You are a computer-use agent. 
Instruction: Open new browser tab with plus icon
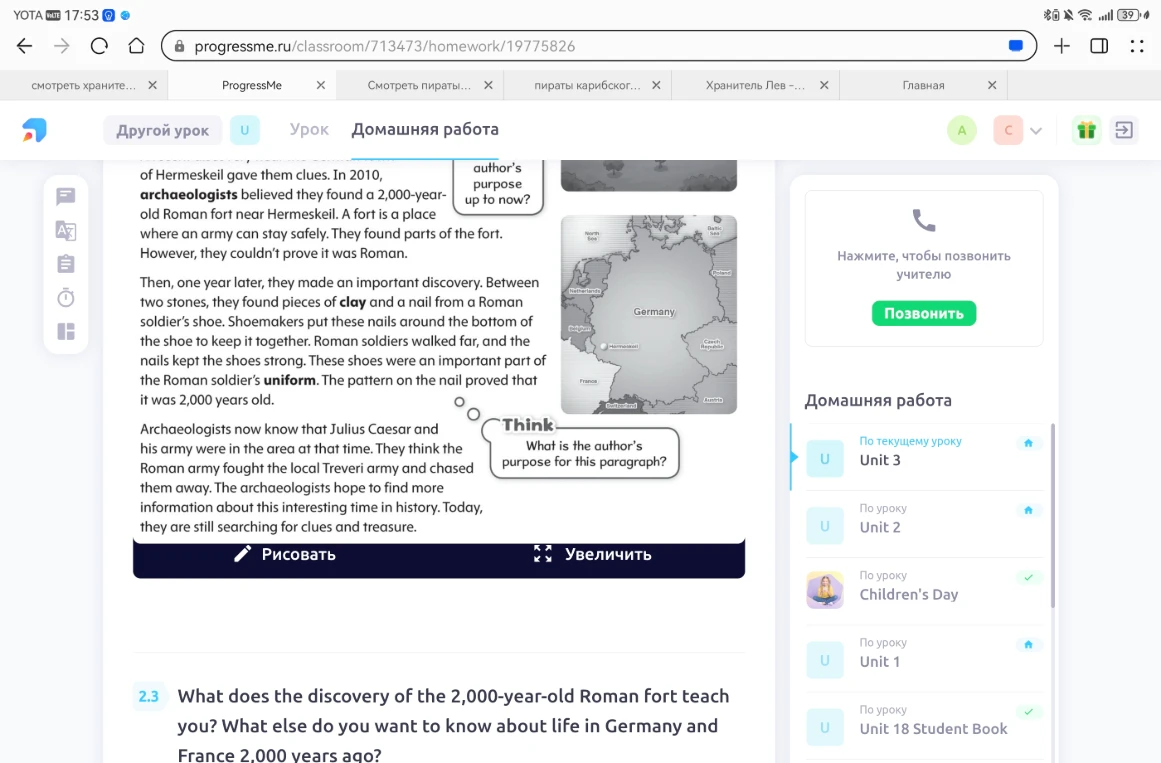click(x=1062, y=46)
